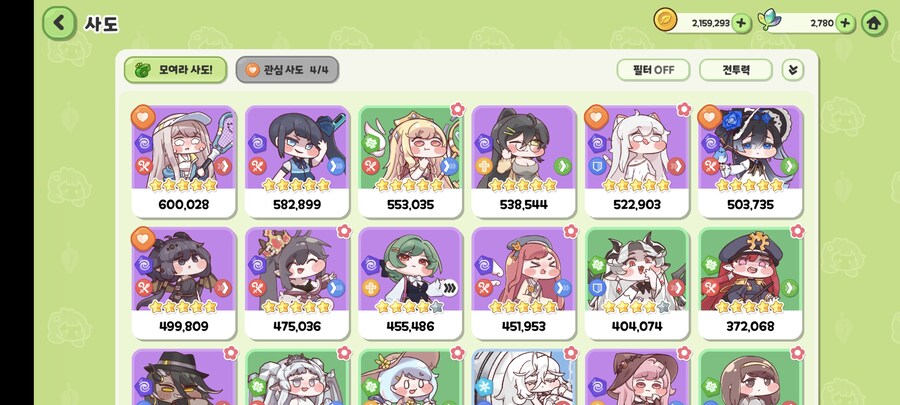This screenshot has width=900, height=405.
Task: Tap the pink flower badge on 553,035 card
Action: (x=457, y=109)
